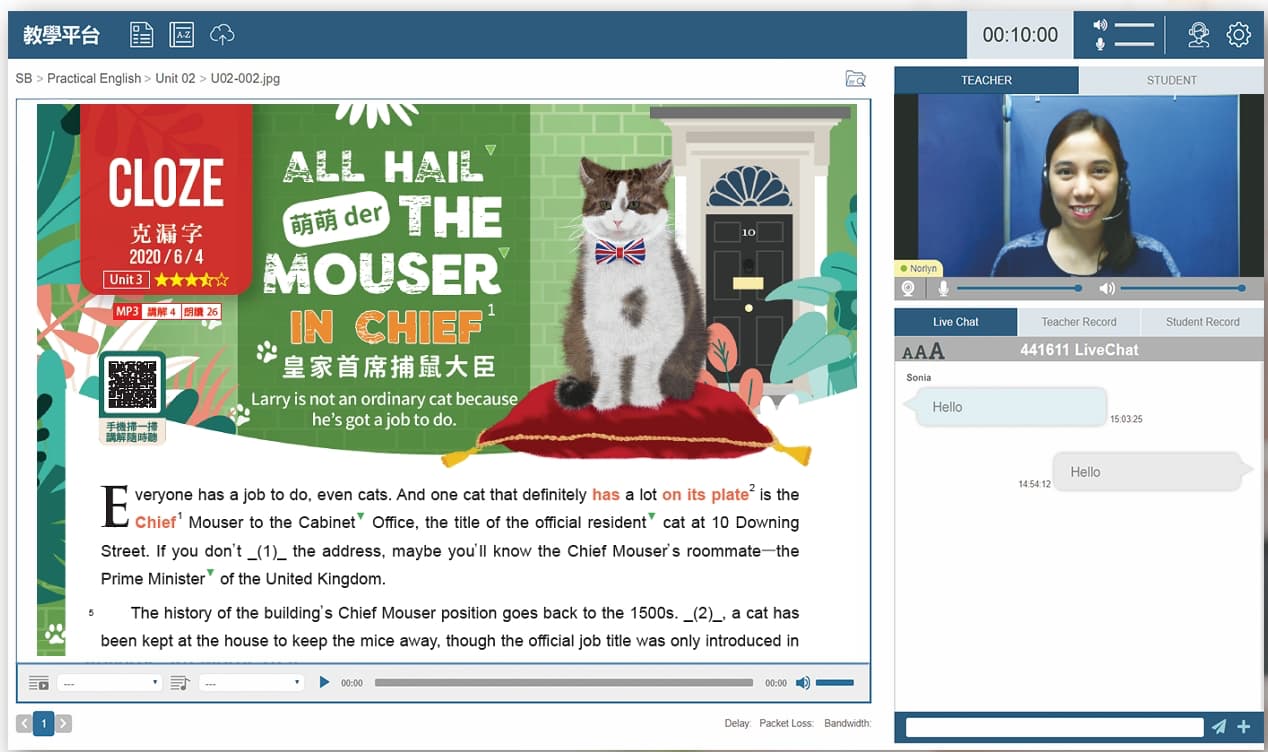Screen dimensions: 1268x752
Task: Switch to the STUDENT video tab
Action: click(1171, 80)
